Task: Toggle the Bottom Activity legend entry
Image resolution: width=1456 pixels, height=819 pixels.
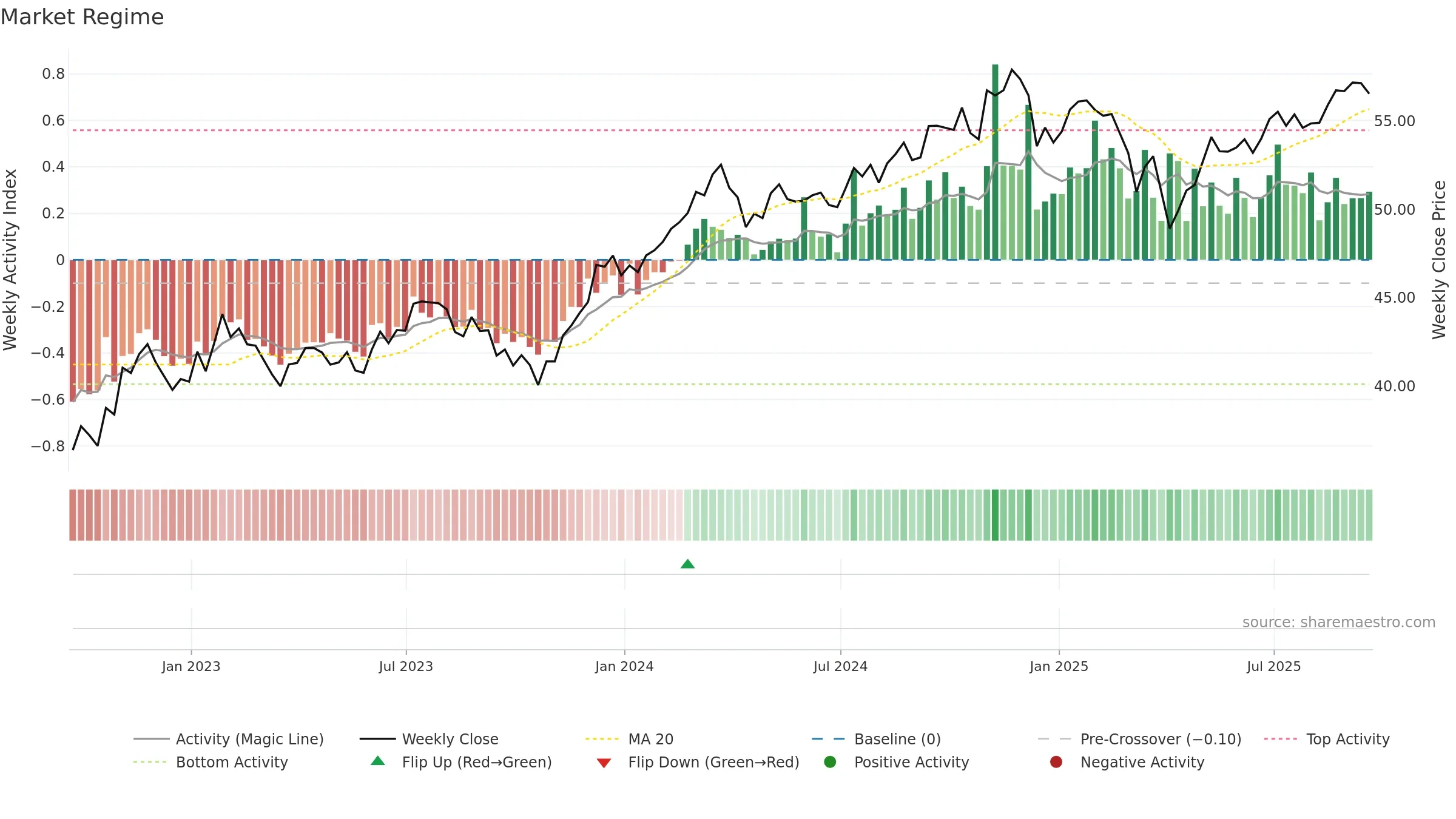Action: [x=211, y=762]
